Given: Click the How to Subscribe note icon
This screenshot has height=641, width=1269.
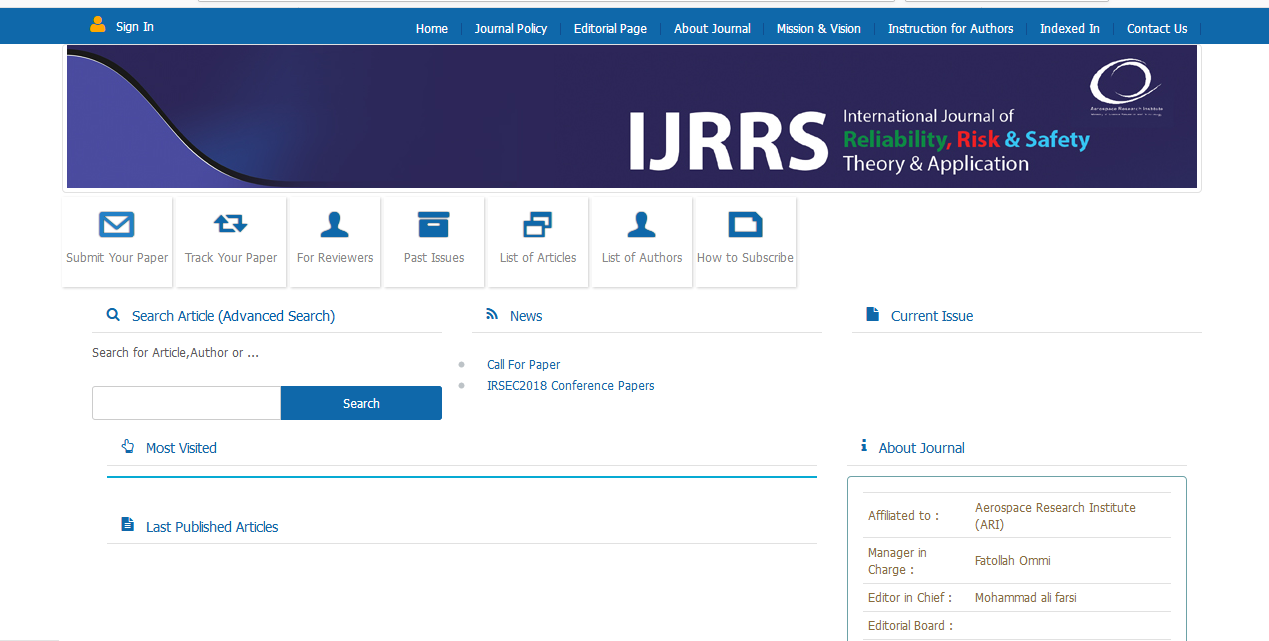Looking at the screenshot, I should point(745,224).
